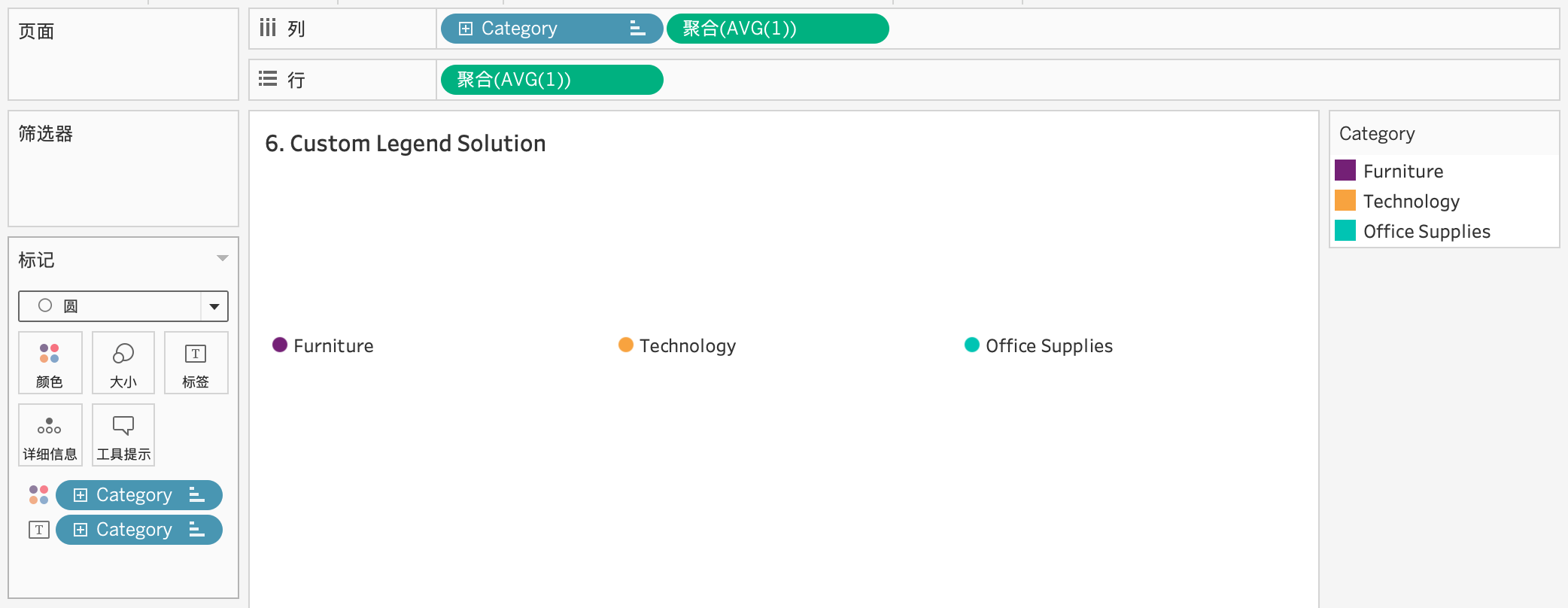
Task: Click the Label (标签) marks card
Action: click(196, 363)
